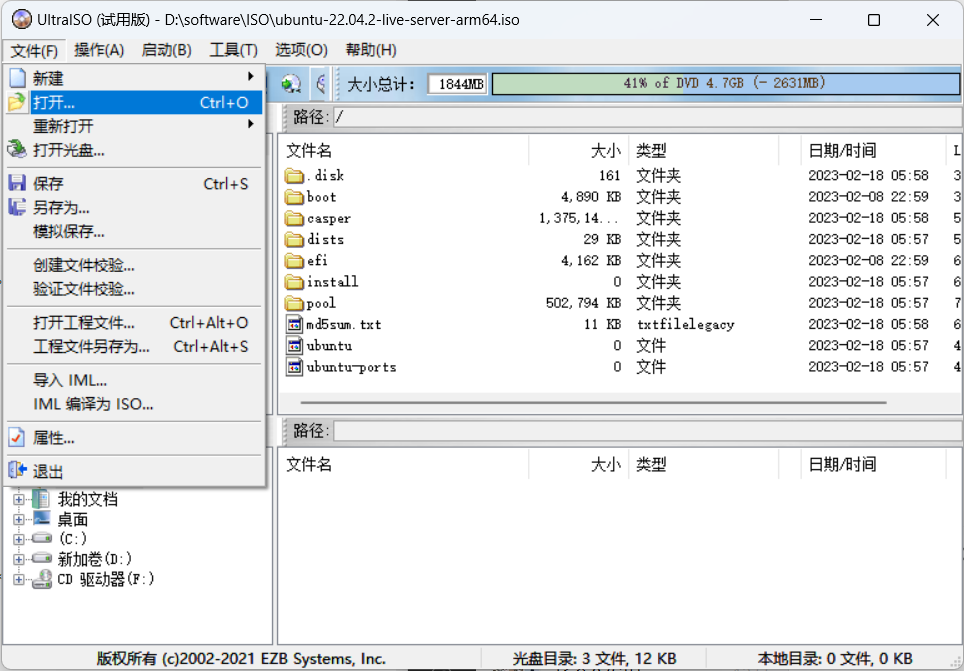This screenshot has width=964, height=671.
Task: Expand the CD 驱动器(F:) node
Action: [x=18, y=579]
